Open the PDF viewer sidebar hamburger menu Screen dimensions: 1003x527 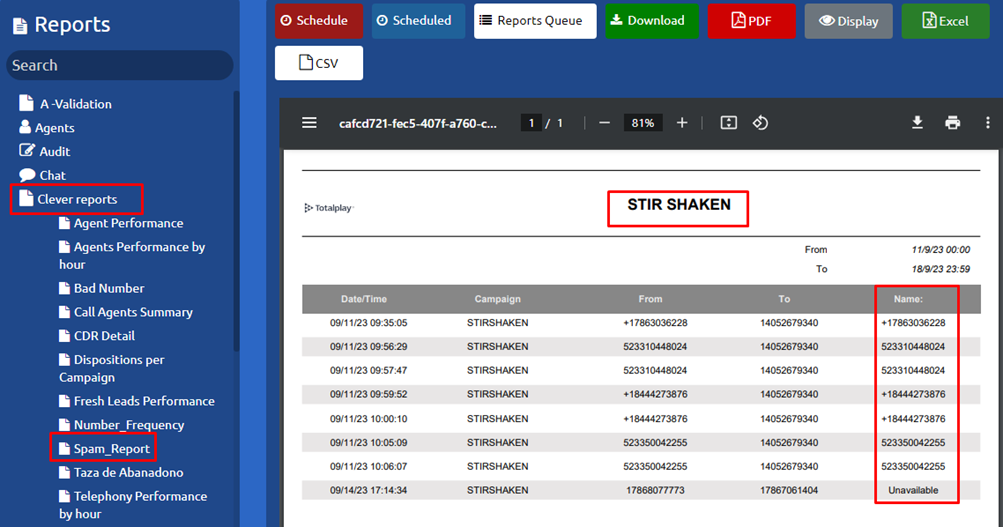coord(310,123)
